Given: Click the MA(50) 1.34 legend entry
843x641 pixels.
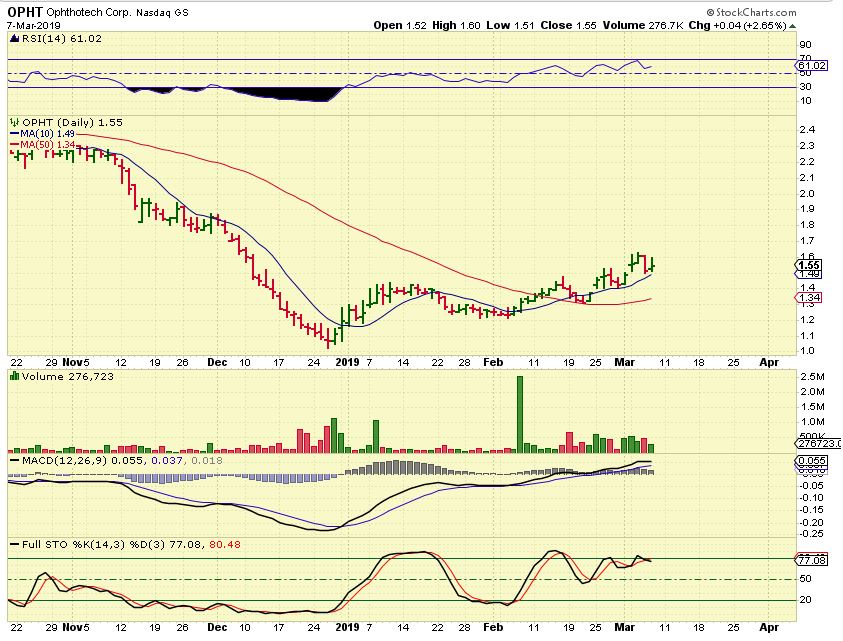Looking at the screenshot, I should 42,145.
